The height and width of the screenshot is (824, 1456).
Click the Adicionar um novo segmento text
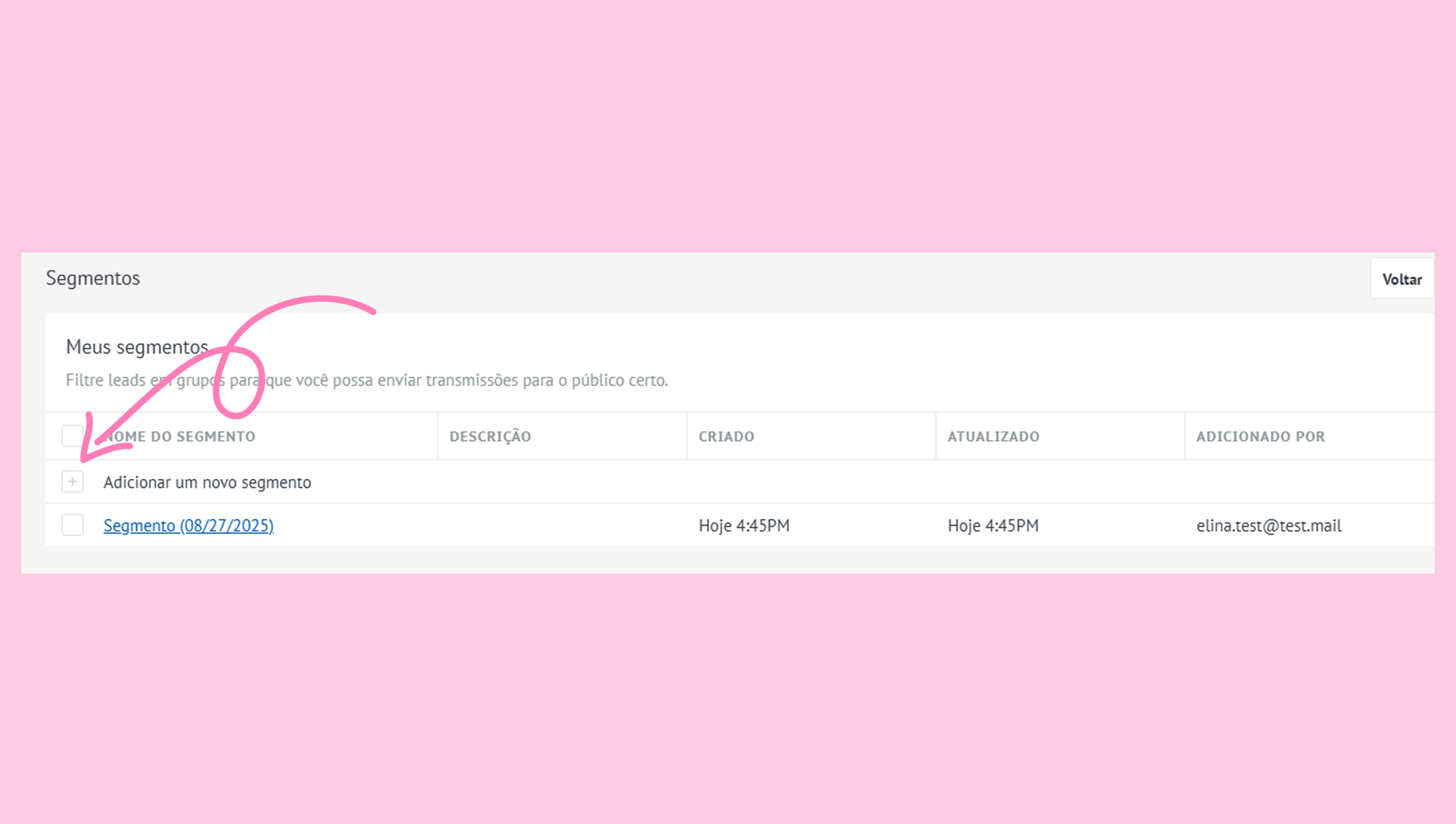[x=207, y=483]
